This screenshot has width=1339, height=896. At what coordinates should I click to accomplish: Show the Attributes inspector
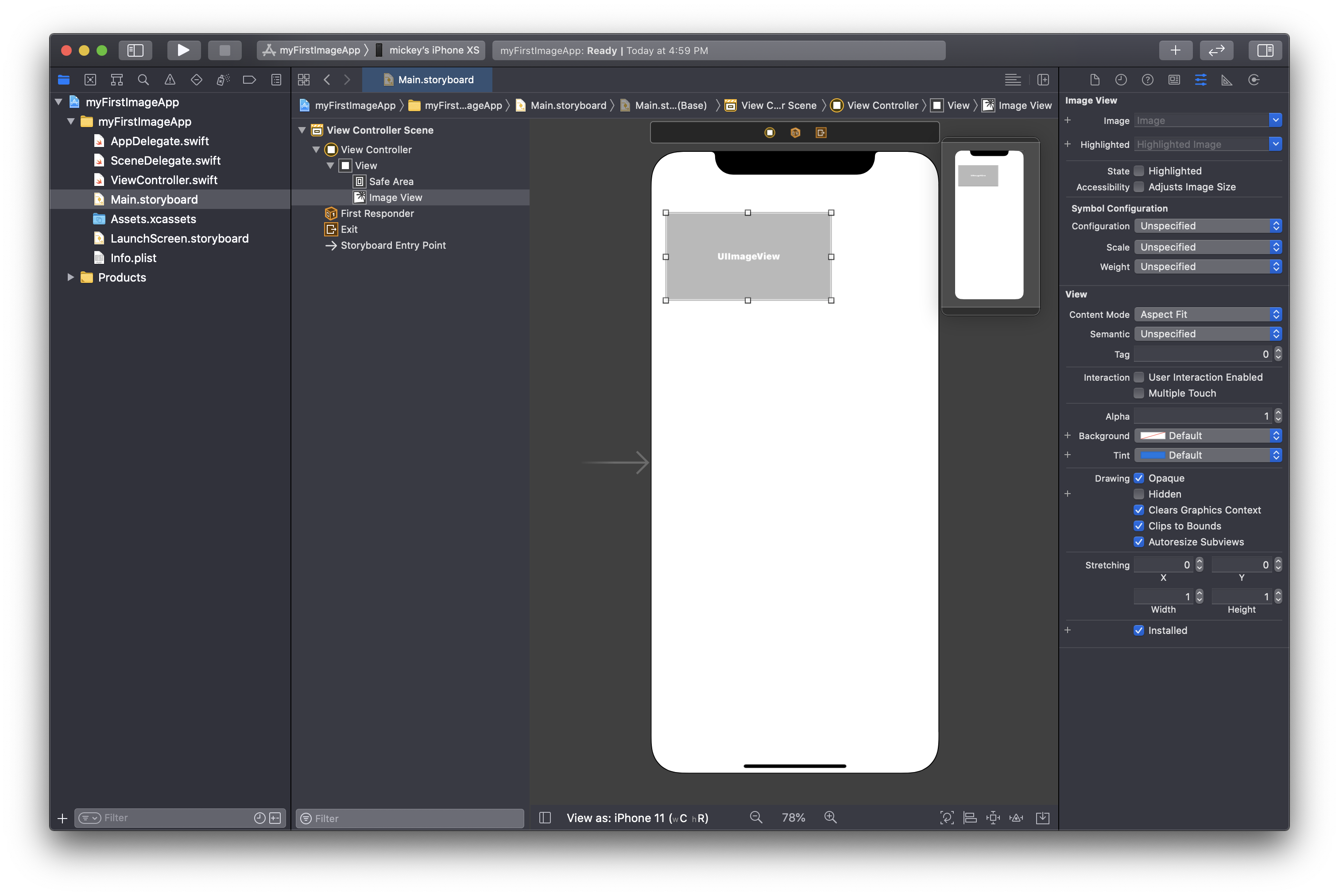[x=1201, y=80]
